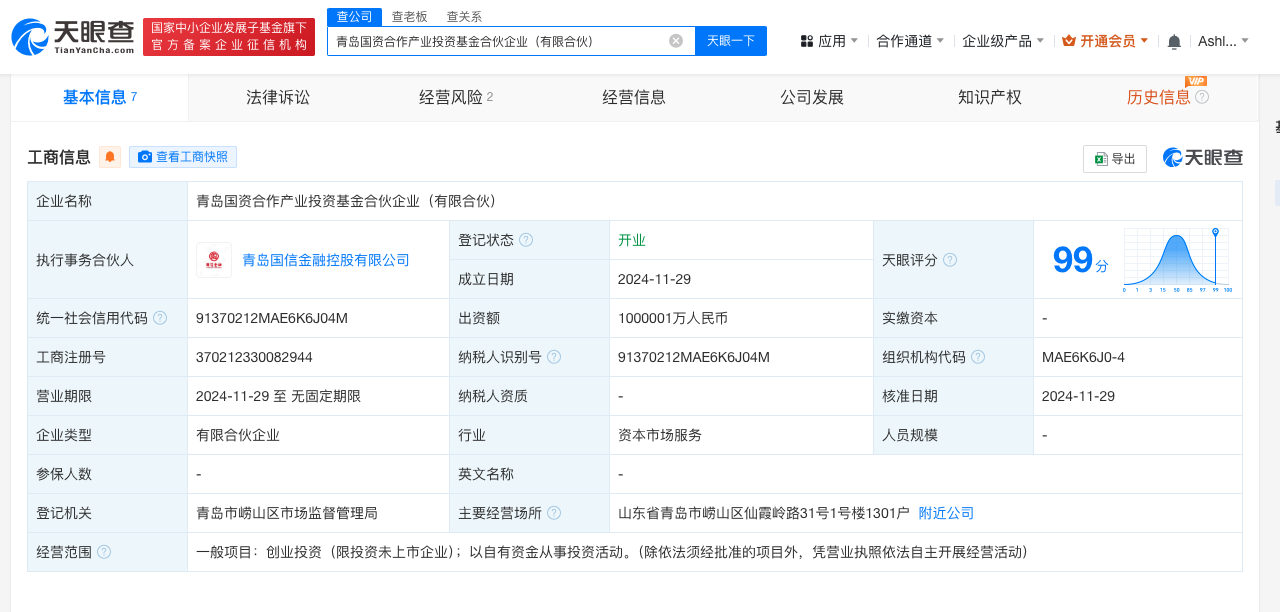Expand the 企业级产品 dropdown

pyautogui.click(x=1003, y=41)
